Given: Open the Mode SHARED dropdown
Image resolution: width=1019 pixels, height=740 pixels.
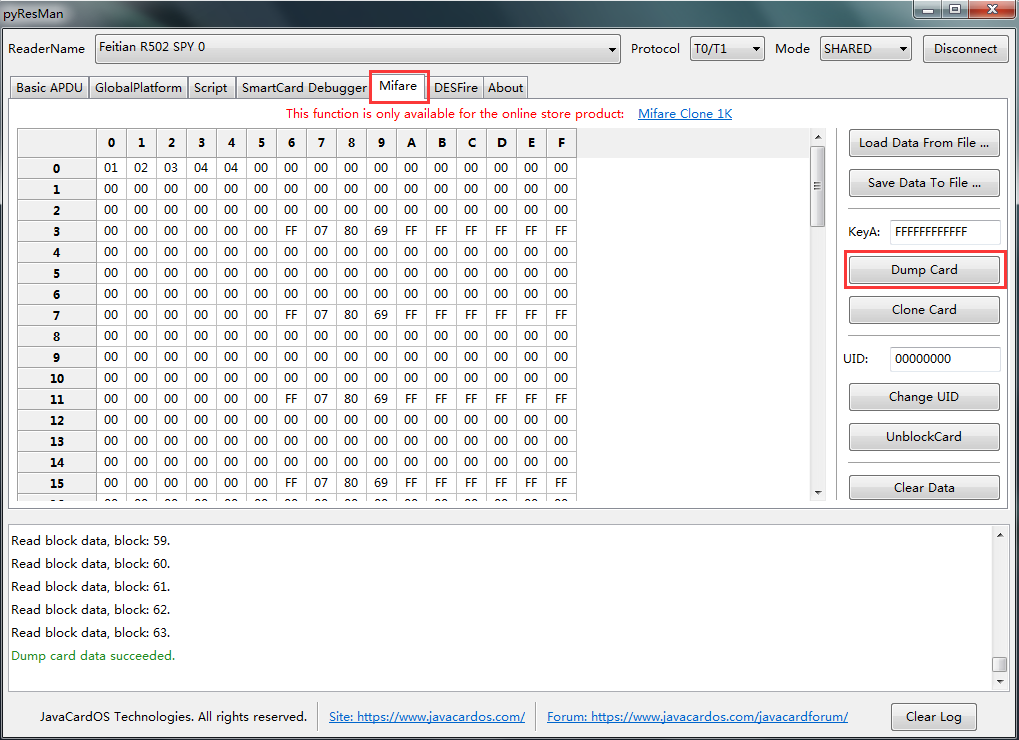Looking at the screenshot, I should [x=865, y=48].
